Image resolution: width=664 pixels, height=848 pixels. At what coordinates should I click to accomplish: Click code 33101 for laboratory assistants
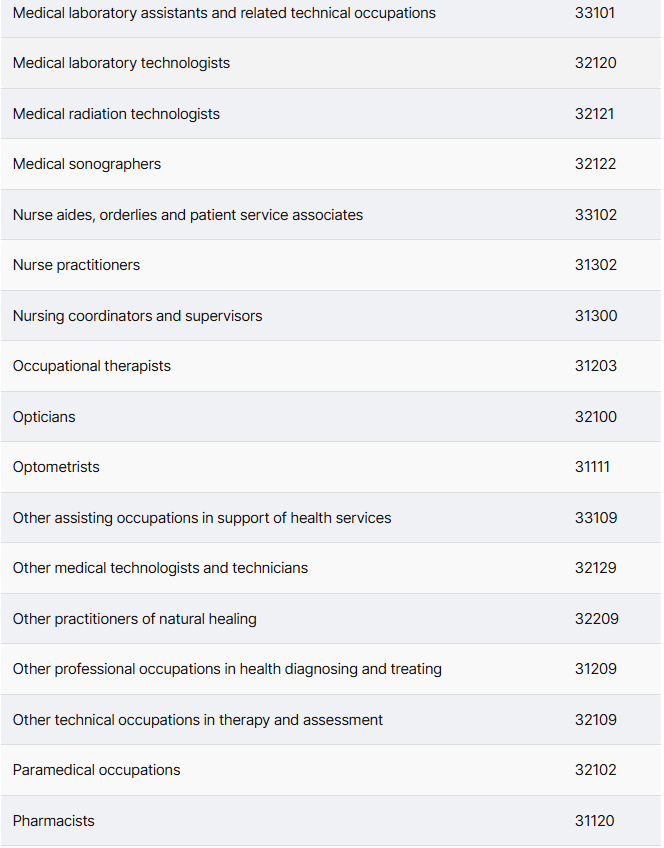click(595, 12)
